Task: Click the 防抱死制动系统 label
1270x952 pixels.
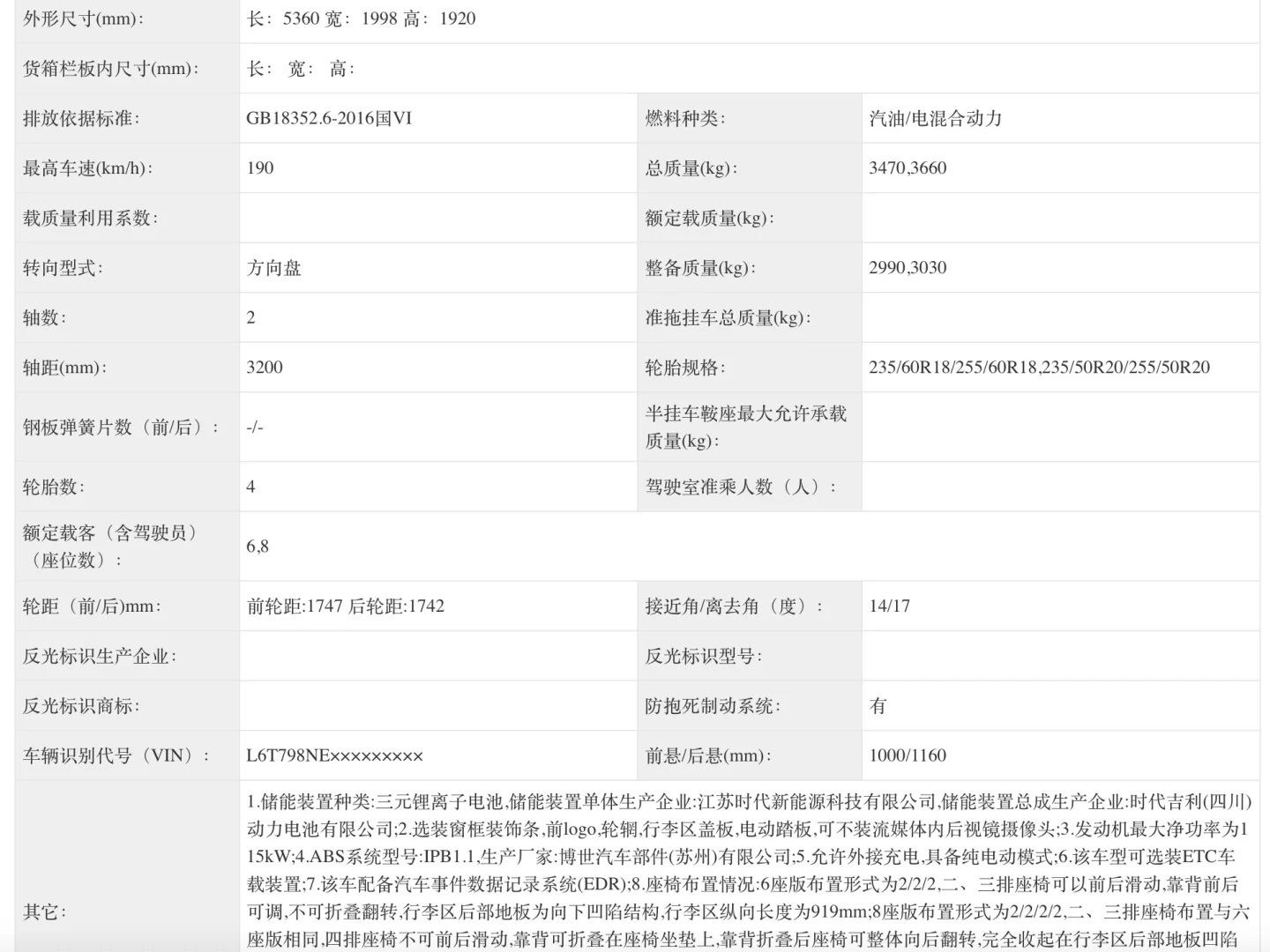Action: [x=713, y=706]
